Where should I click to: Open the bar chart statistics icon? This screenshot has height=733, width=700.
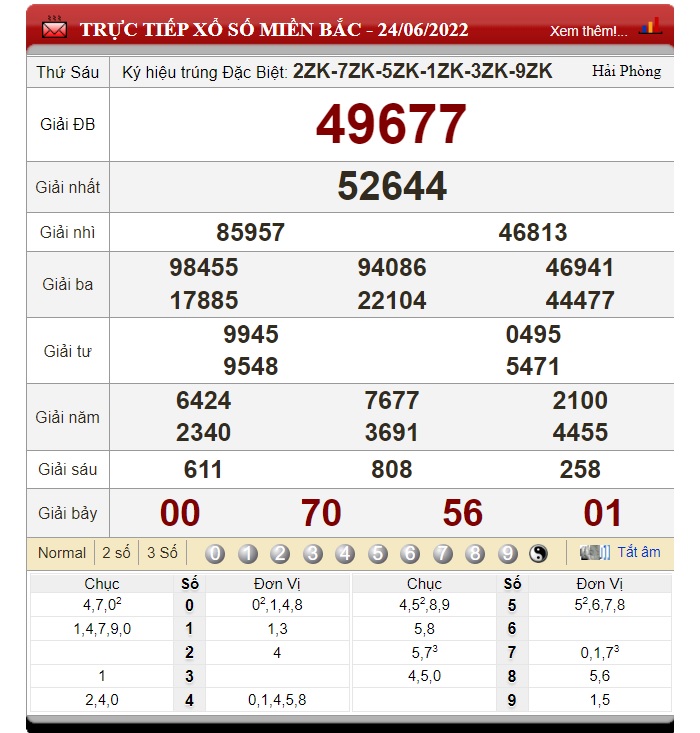650,26
